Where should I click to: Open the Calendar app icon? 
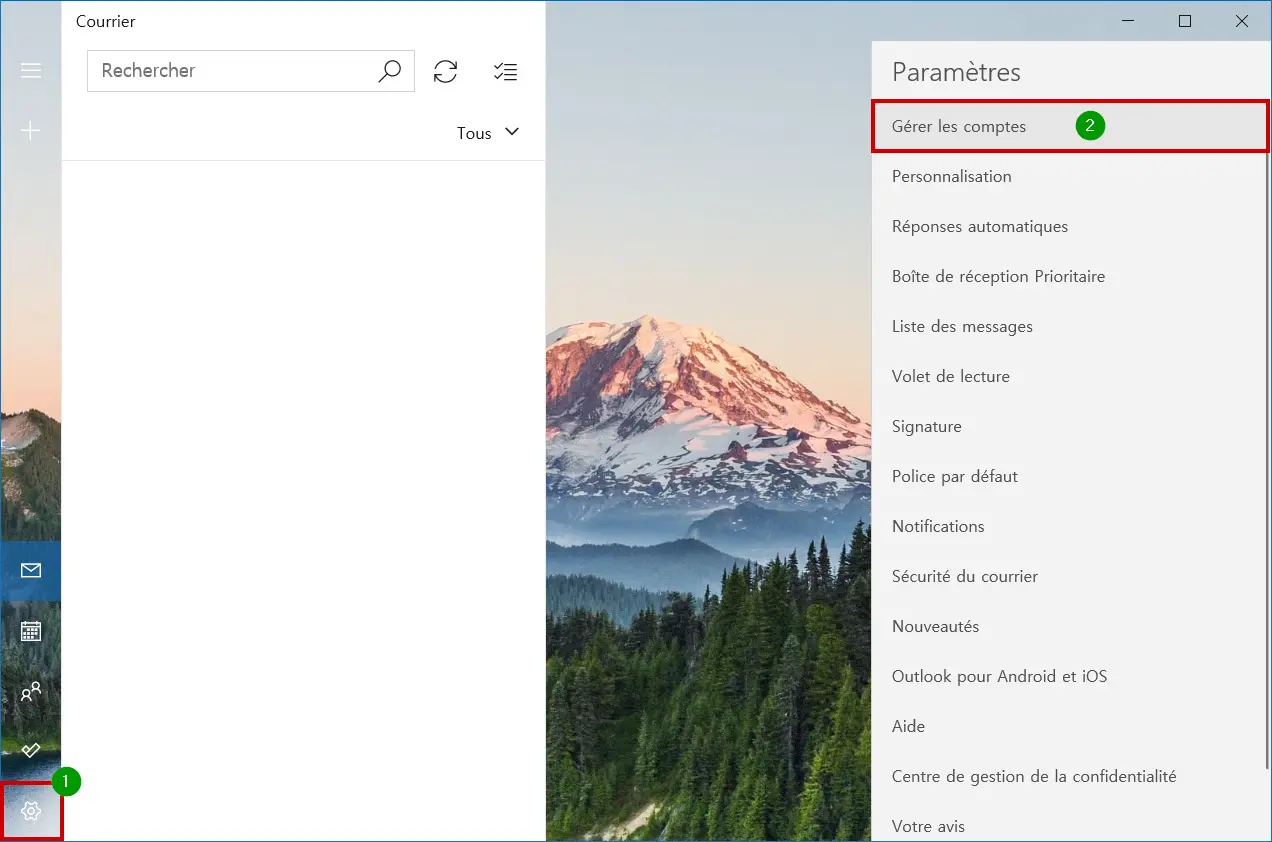tap(31, 631)
